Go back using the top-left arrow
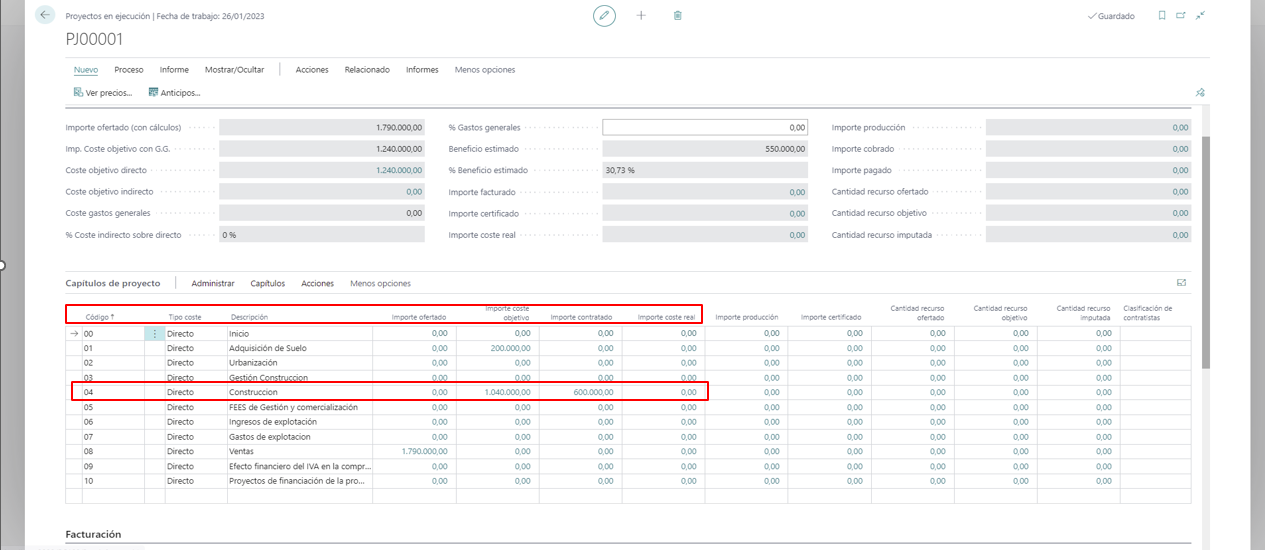 coord(45,16)
